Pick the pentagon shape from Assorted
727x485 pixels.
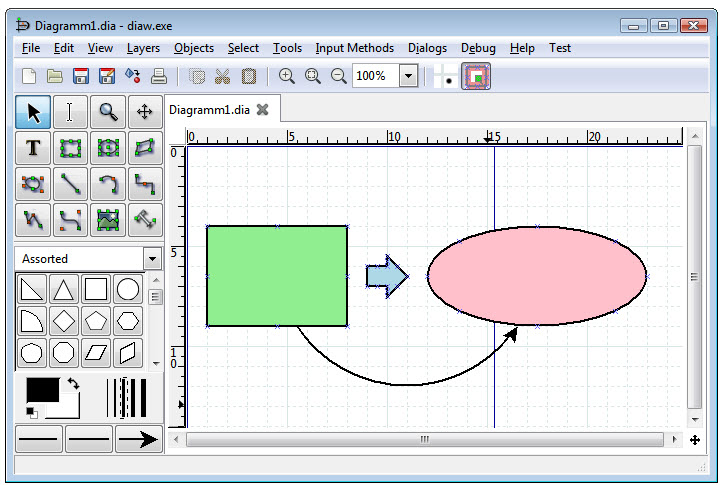pyautogui.click(x=96, y=321)
